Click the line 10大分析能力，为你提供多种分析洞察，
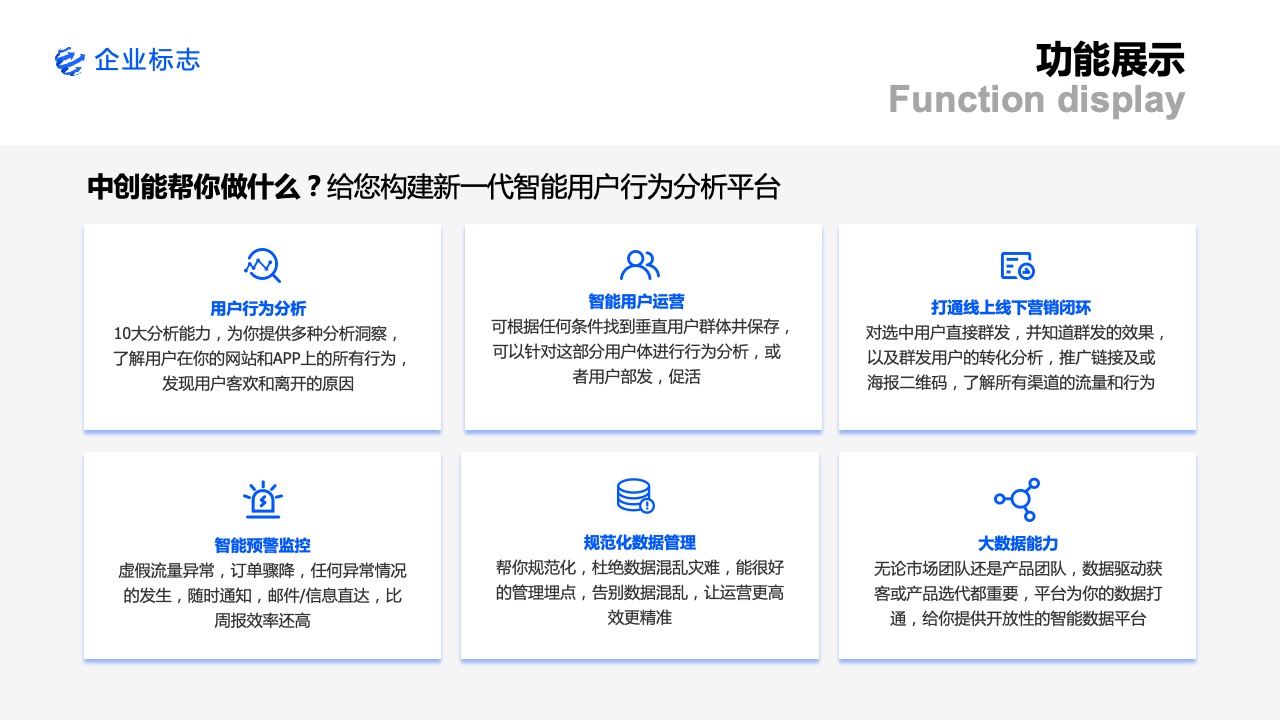1280x720 pixels. point(258,333)
